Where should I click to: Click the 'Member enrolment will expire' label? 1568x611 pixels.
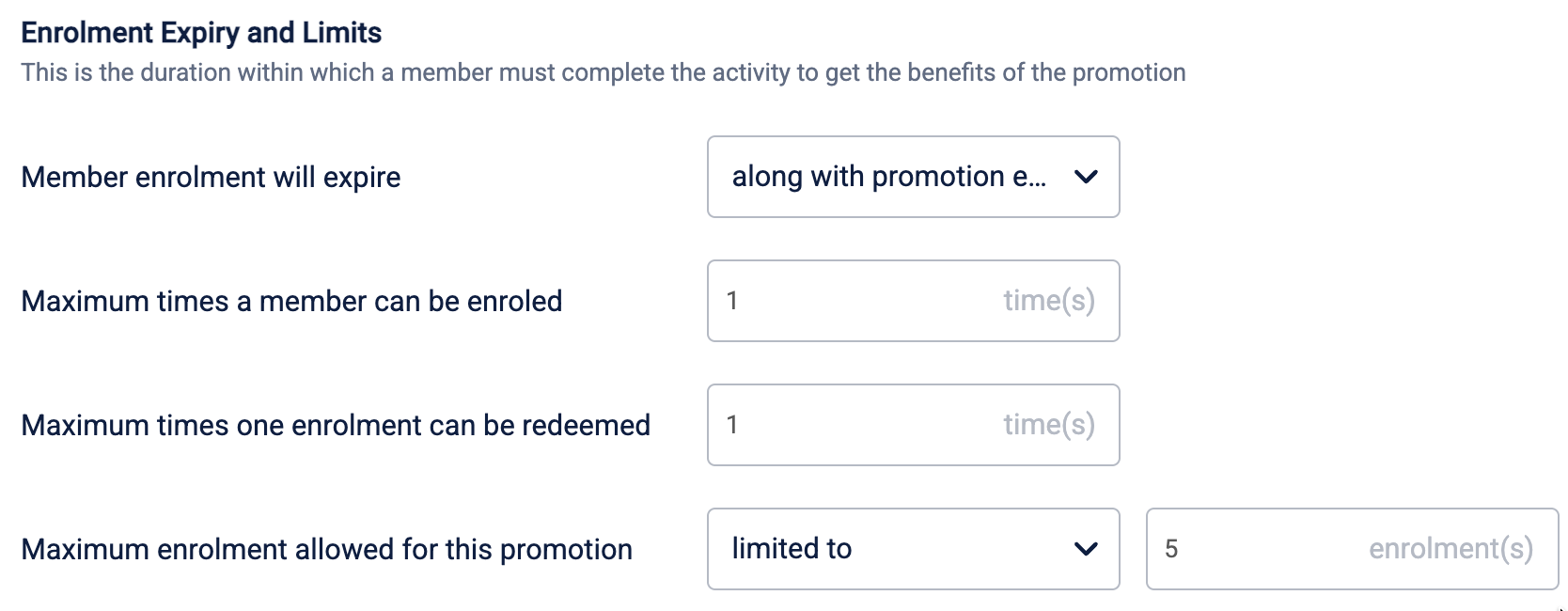211,177
